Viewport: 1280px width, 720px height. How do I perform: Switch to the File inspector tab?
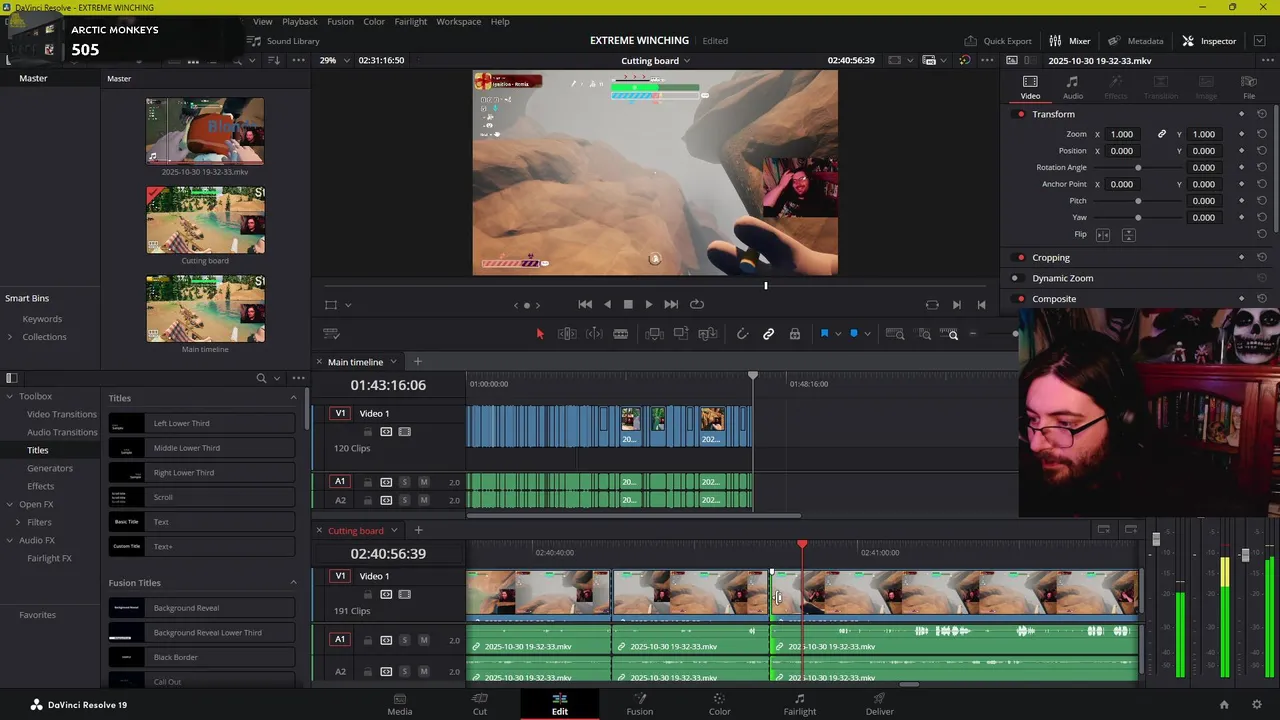click(x=1249, y=87)
